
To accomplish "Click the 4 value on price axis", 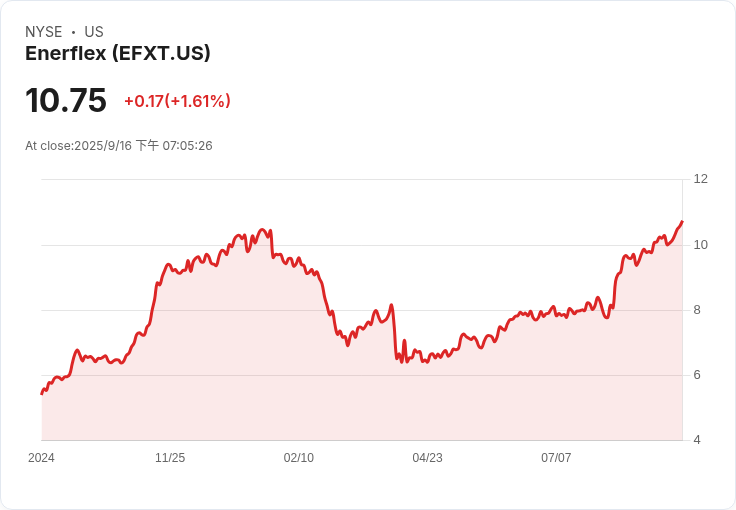I will pos(697,440).
